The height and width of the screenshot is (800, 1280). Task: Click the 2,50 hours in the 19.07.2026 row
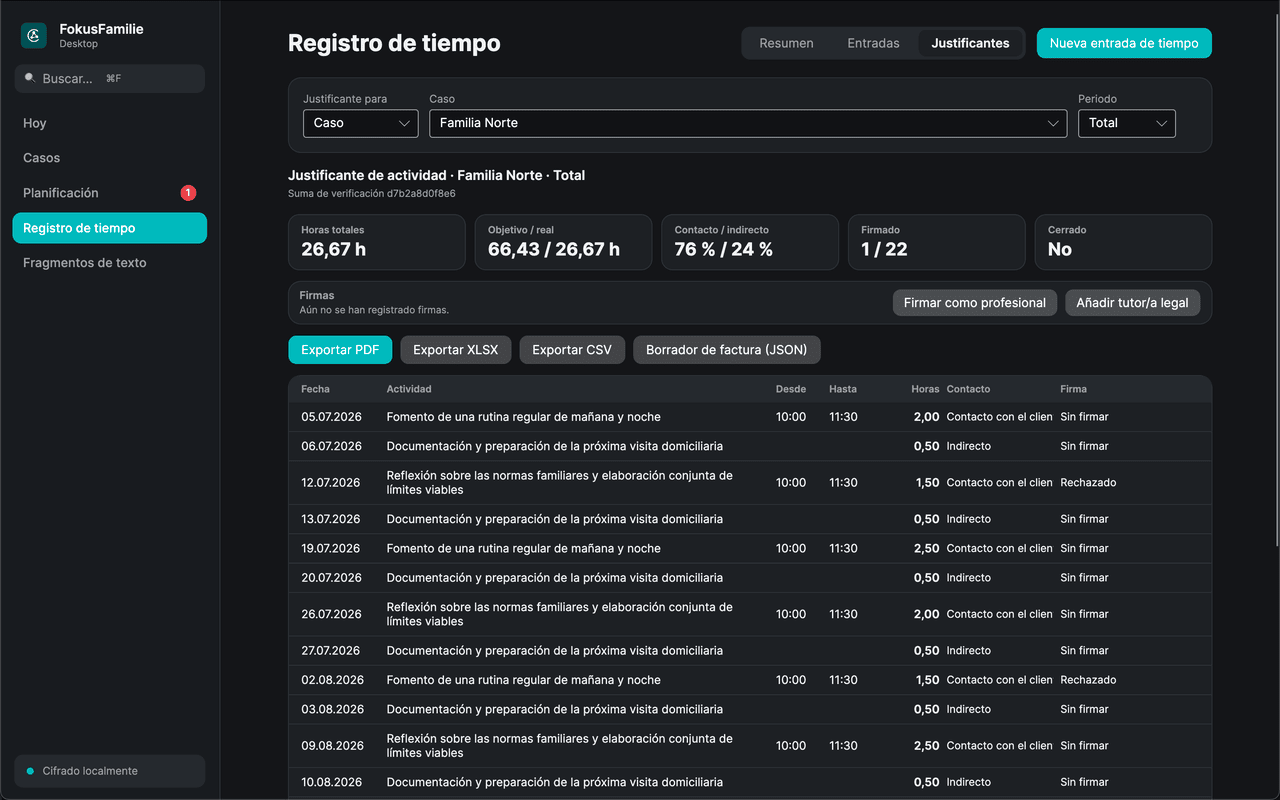[926, 548]
